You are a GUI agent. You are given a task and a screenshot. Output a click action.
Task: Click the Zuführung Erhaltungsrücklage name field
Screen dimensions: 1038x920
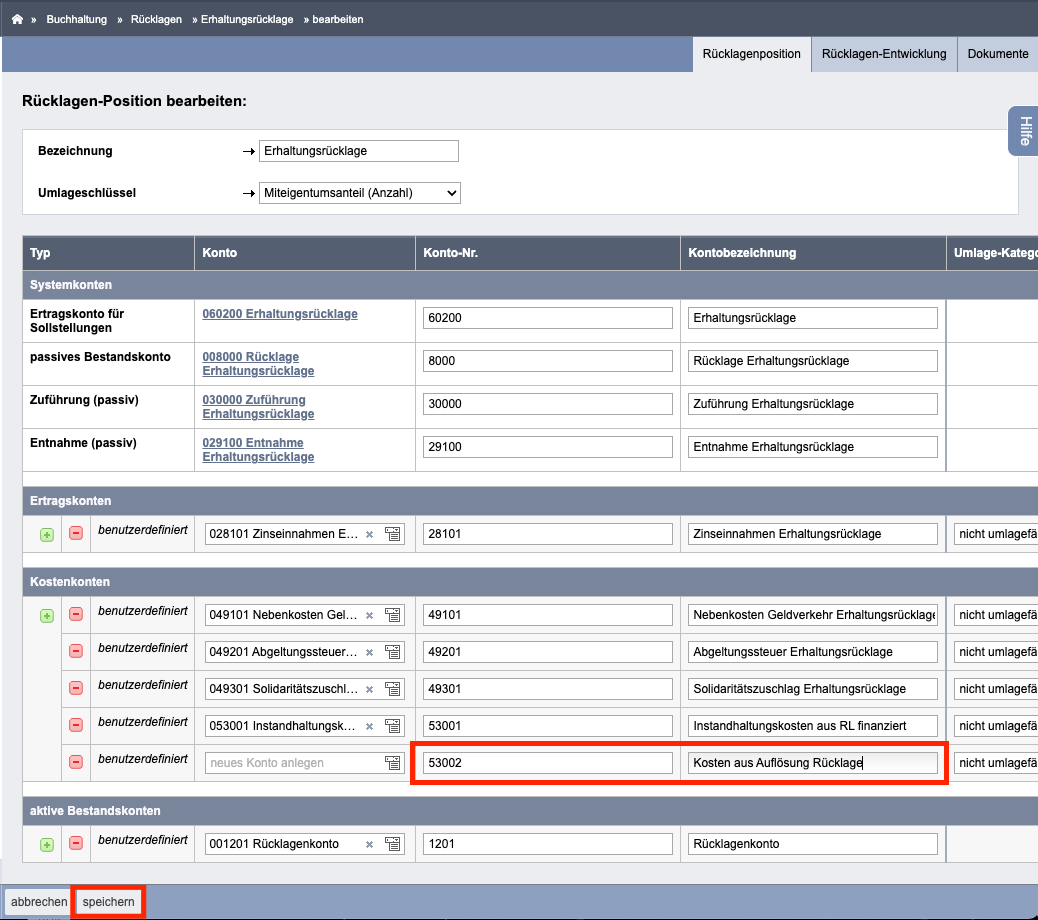pos(813,404)
